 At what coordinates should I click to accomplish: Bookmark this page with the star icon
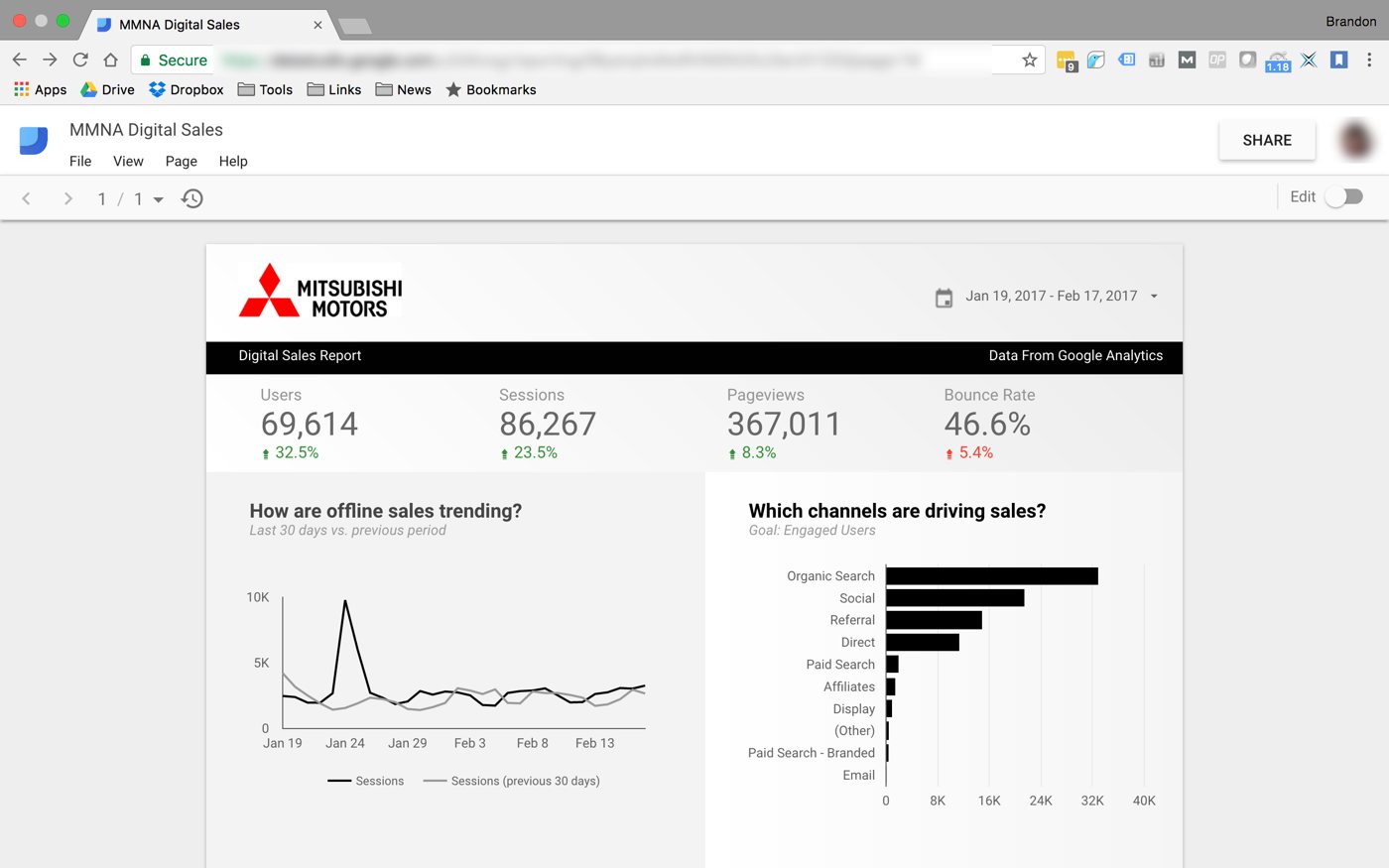click(x=1030, y=61)
